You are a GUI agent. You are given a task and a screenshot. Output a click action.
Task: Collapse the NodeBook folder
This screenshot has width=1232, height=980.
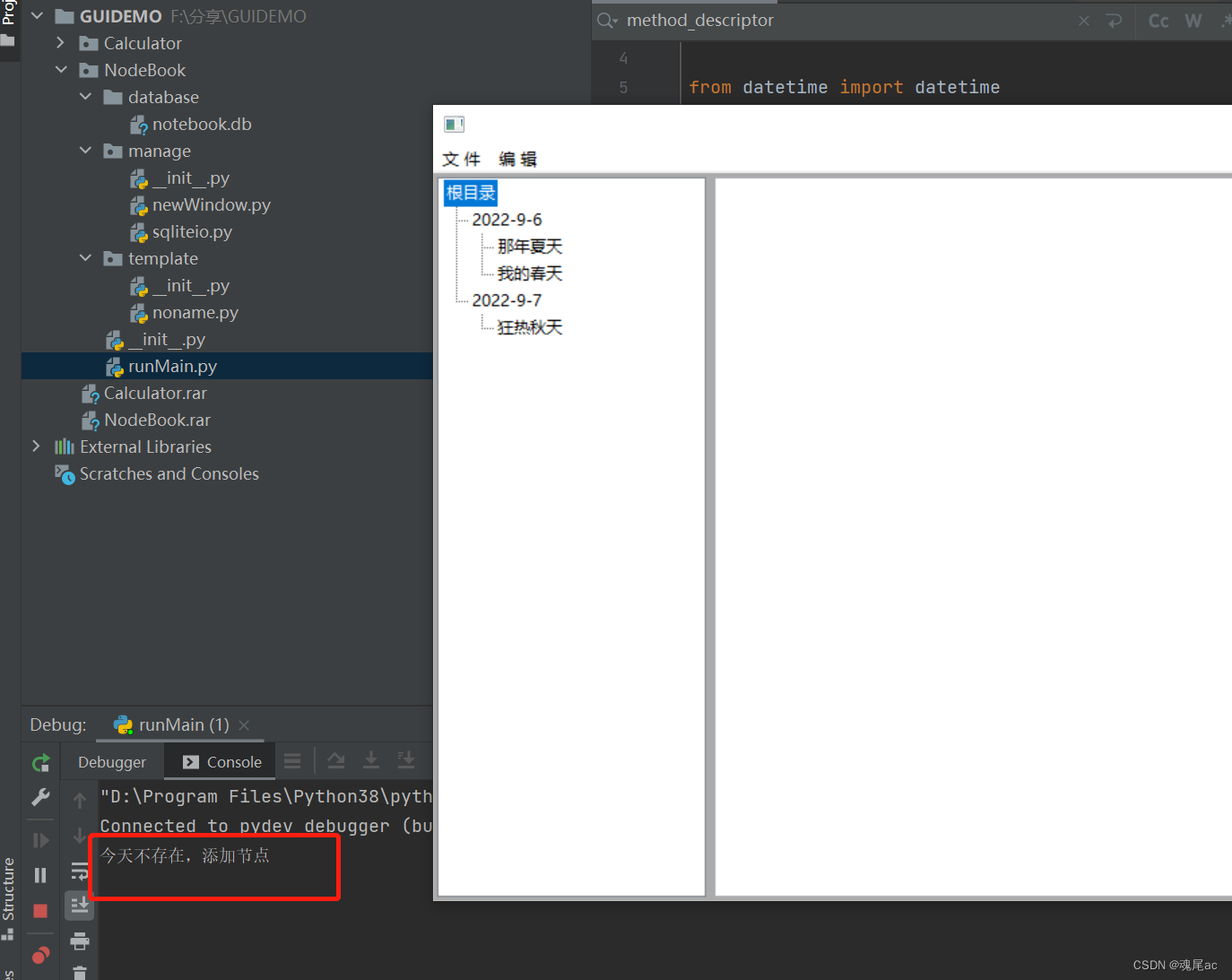pos(61,70)
